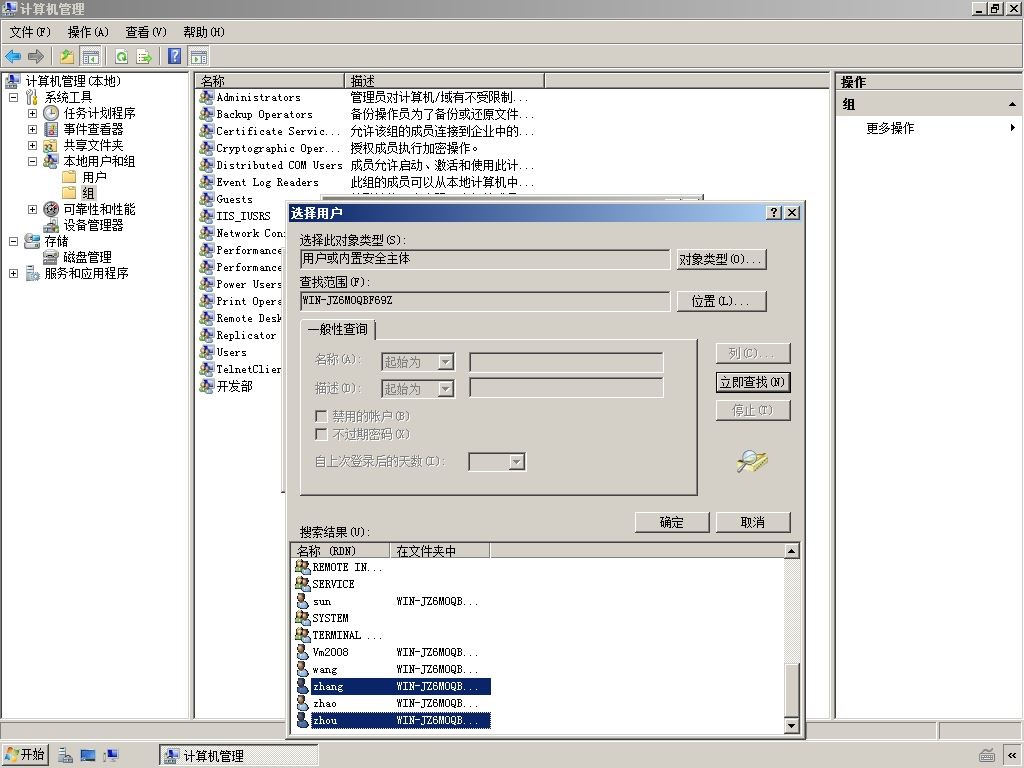The height and width of the screenshot is (768, 1024).
Task: Select the 一般性查询 tab
Action: (338, 329)
